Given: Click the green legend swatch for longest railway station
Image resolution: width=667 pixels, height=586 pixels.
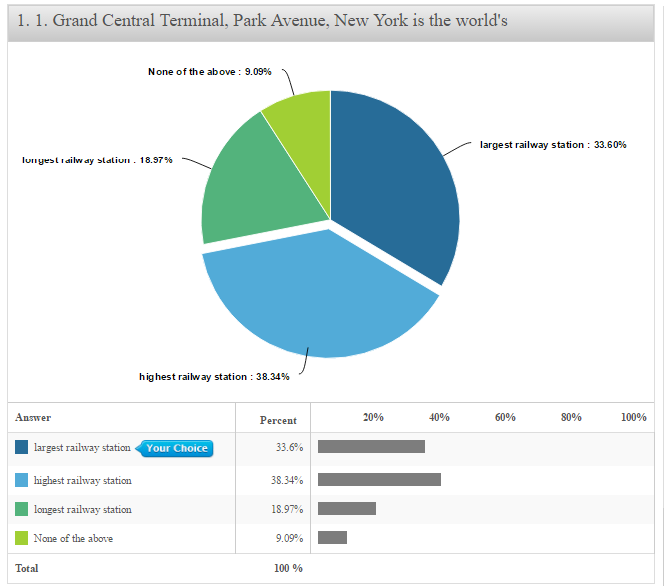Looking at the screenshot, I should (x=21, y=509).
